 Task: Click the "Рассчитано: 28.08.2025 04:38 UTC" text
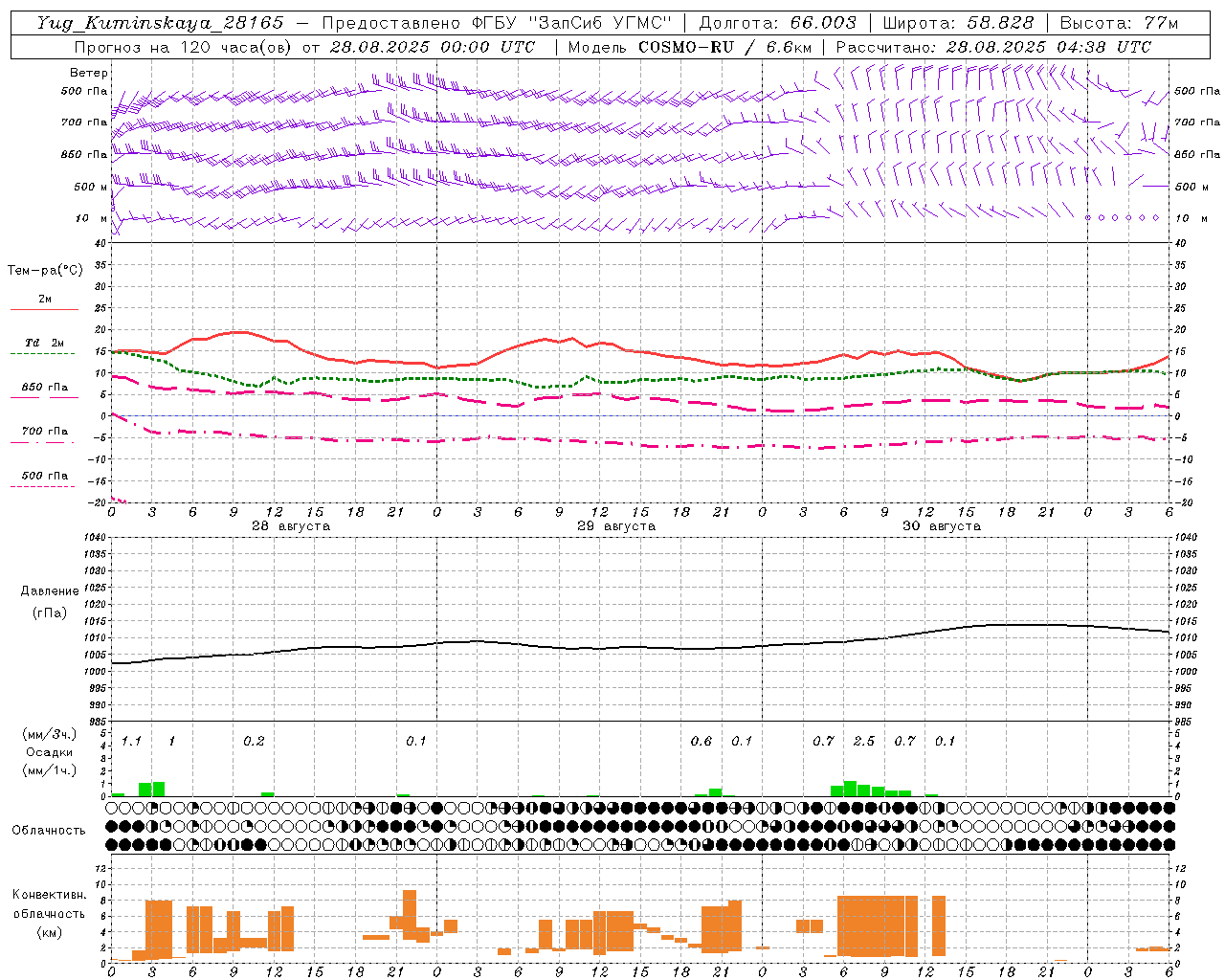point(993,47)
